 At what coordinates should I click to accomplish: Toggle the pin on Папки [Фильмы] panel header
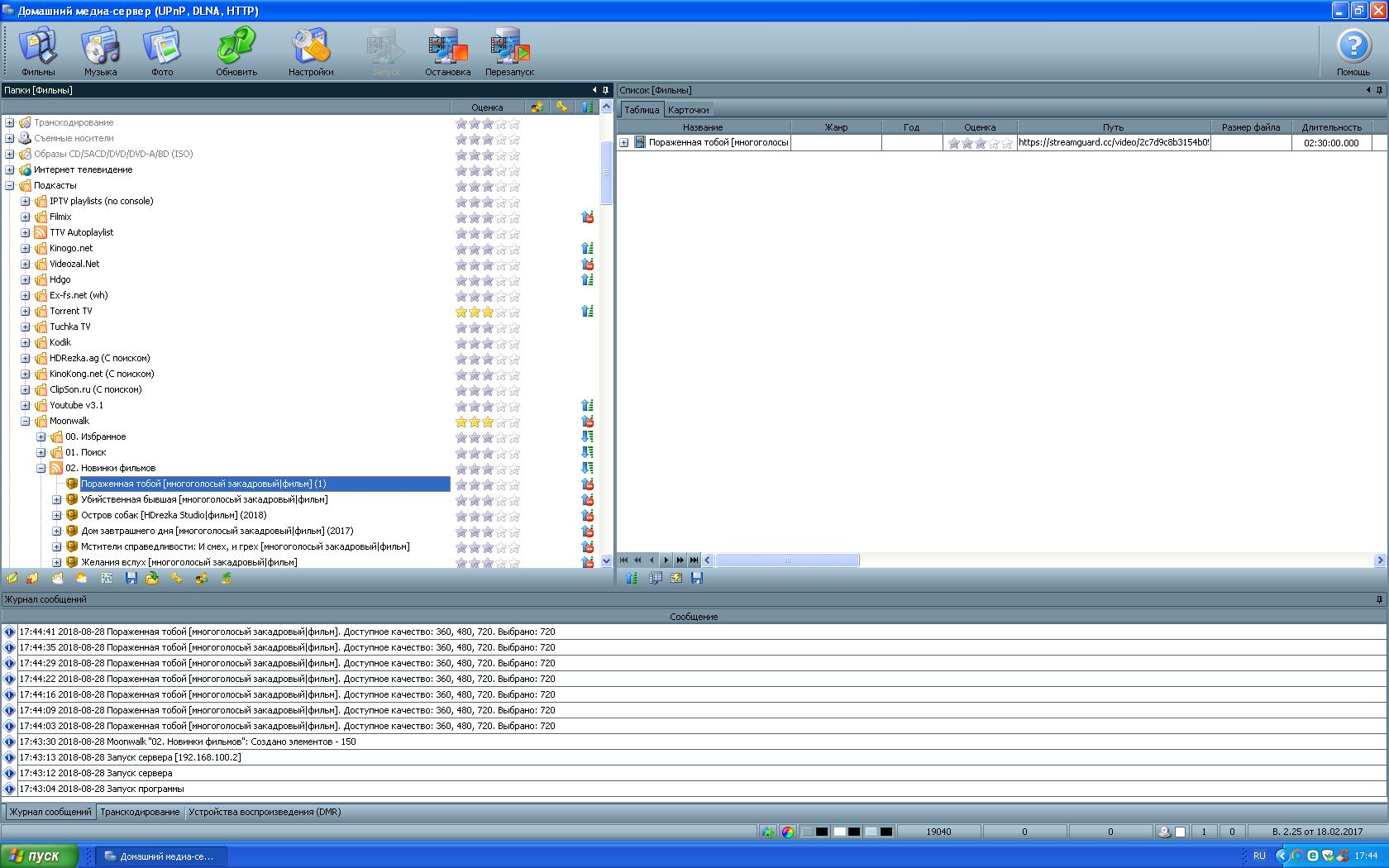point(605,90)
